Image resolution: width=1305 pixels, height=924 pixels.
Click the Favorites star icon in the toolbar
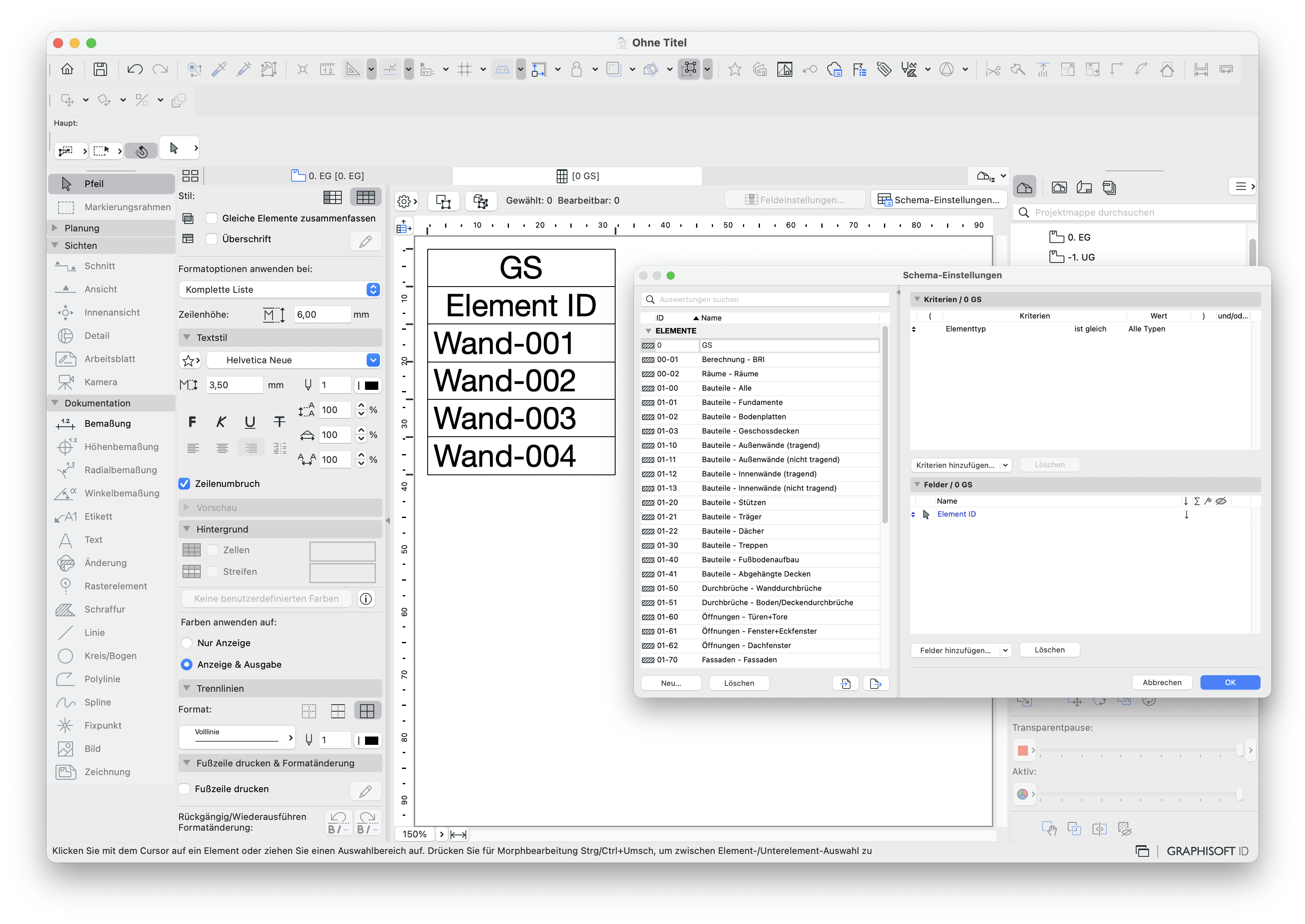[x=734, y=69]
